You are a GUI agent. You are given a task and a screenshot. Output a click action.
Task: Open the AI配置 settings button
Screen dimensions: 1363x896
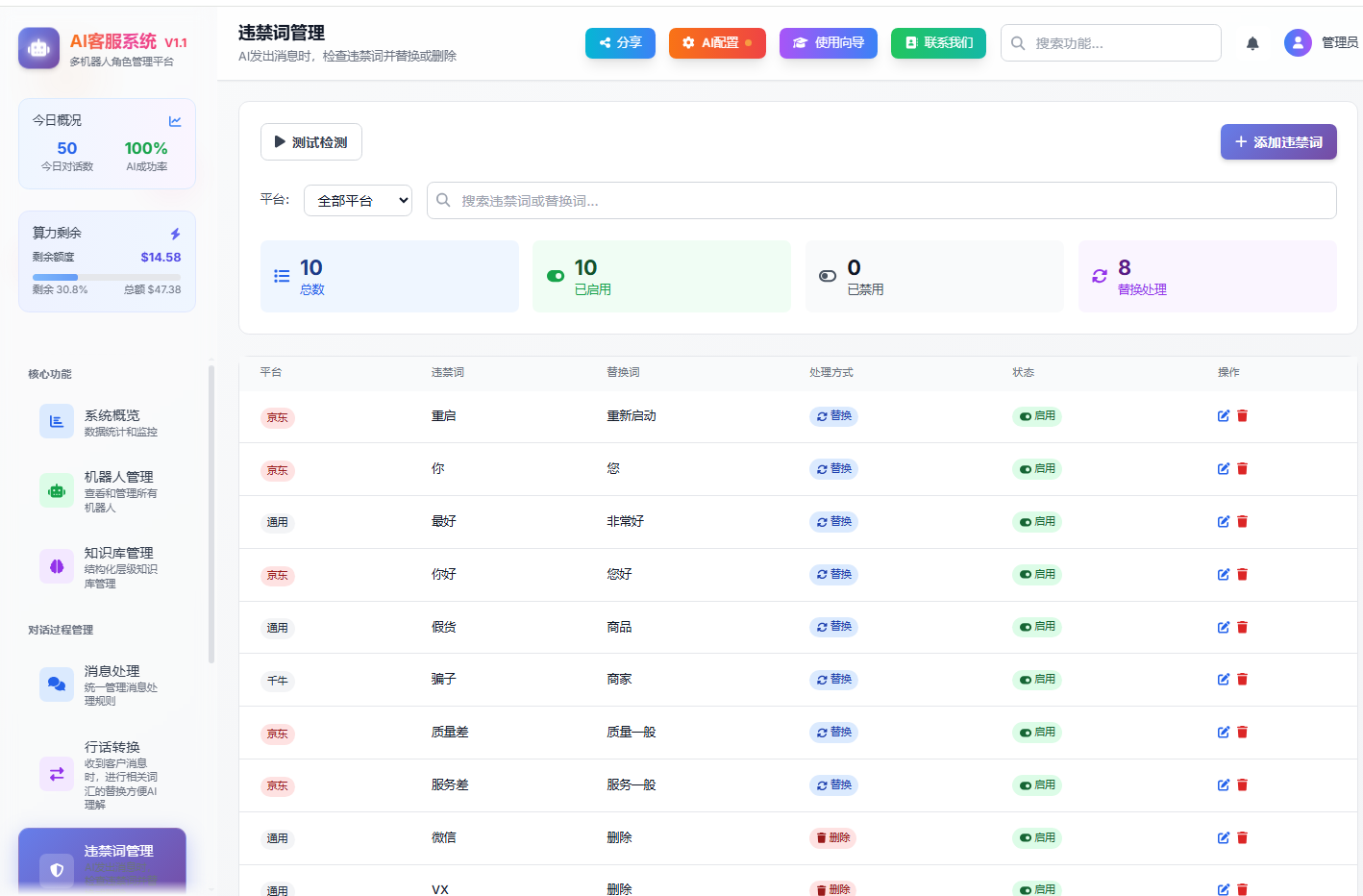pos(717,43)
